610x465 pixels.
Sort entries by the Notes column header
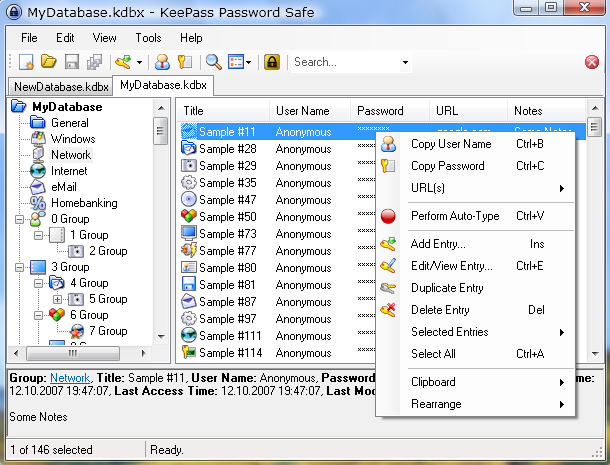[x=546, y=111]
